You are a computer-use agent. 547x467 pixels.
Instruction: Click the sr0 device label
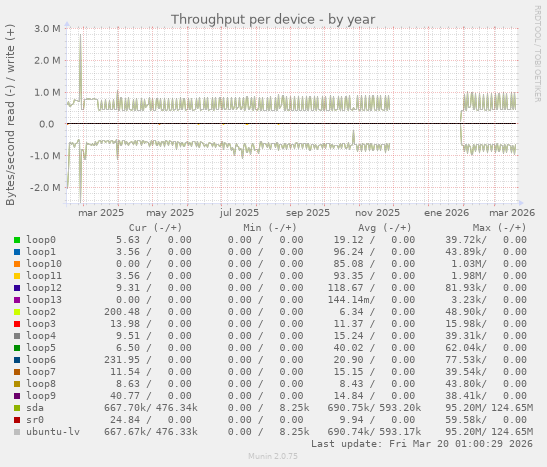35,420
